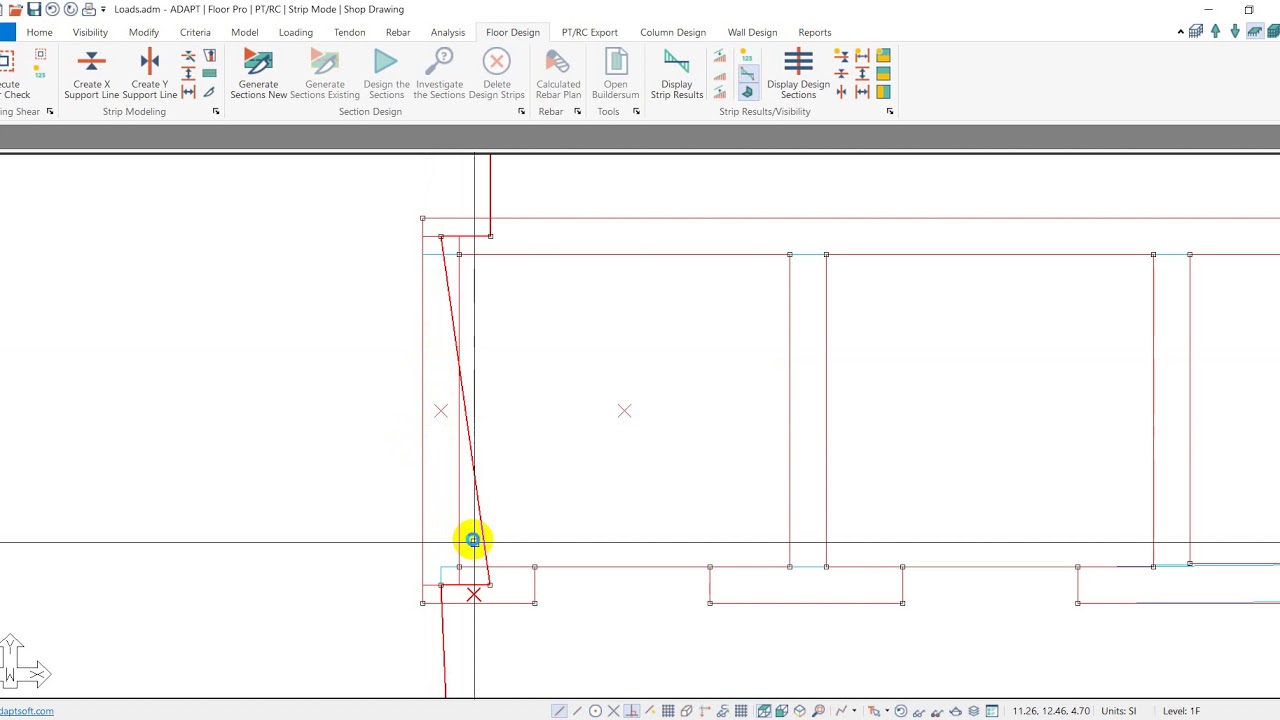Expand Strip Results/Visibility group launcher
The height and width of the screenshot is (720, 1280).
coord(890,111)
